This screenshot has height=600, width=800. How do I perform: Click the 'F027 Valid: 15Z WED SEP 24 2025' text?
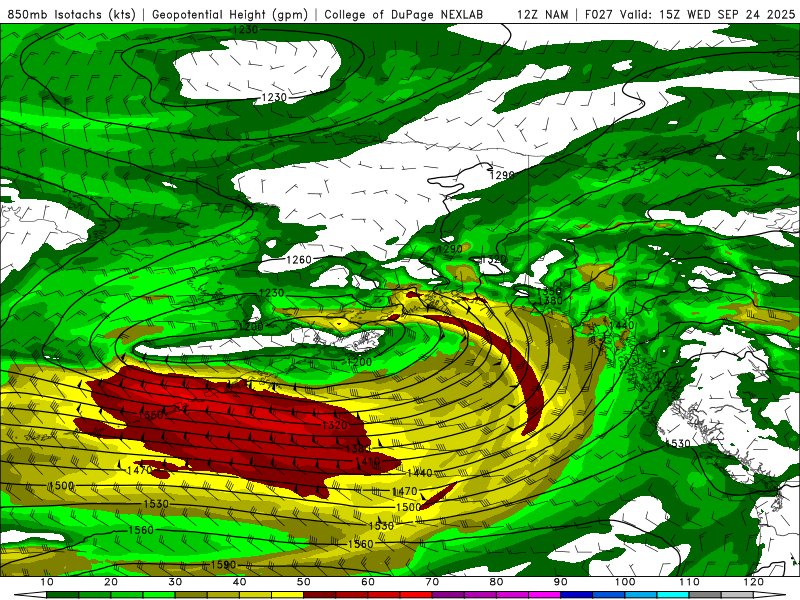pos(690,14)
